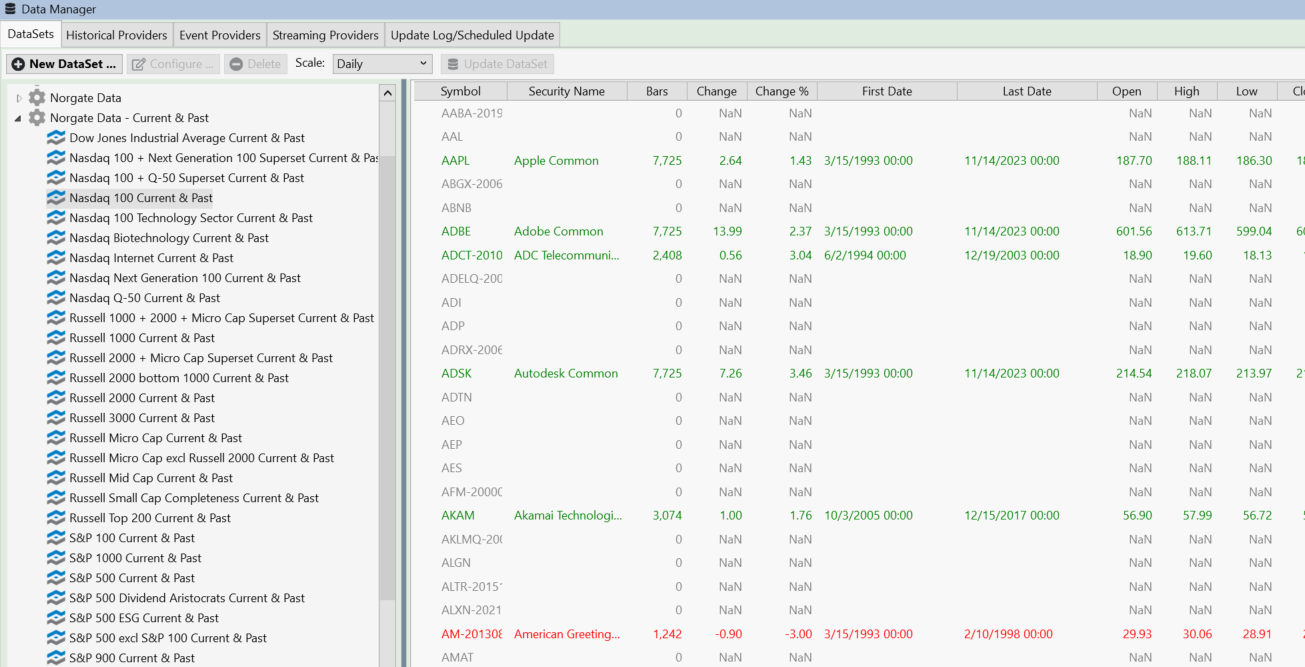Click the Dow Jones Industrial Average dataset icon
The width and height of the screenshot is (1305, 667).
click(56, 138)
